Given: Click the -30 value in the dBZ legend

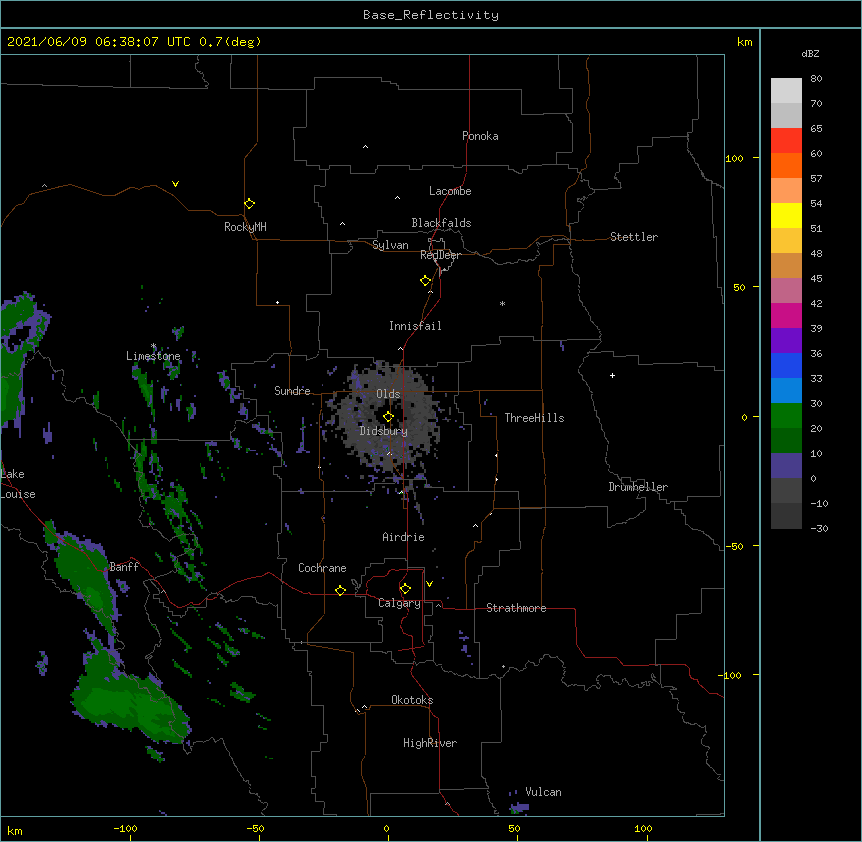Looking at the screenshot, I should [x=819, y=529].
